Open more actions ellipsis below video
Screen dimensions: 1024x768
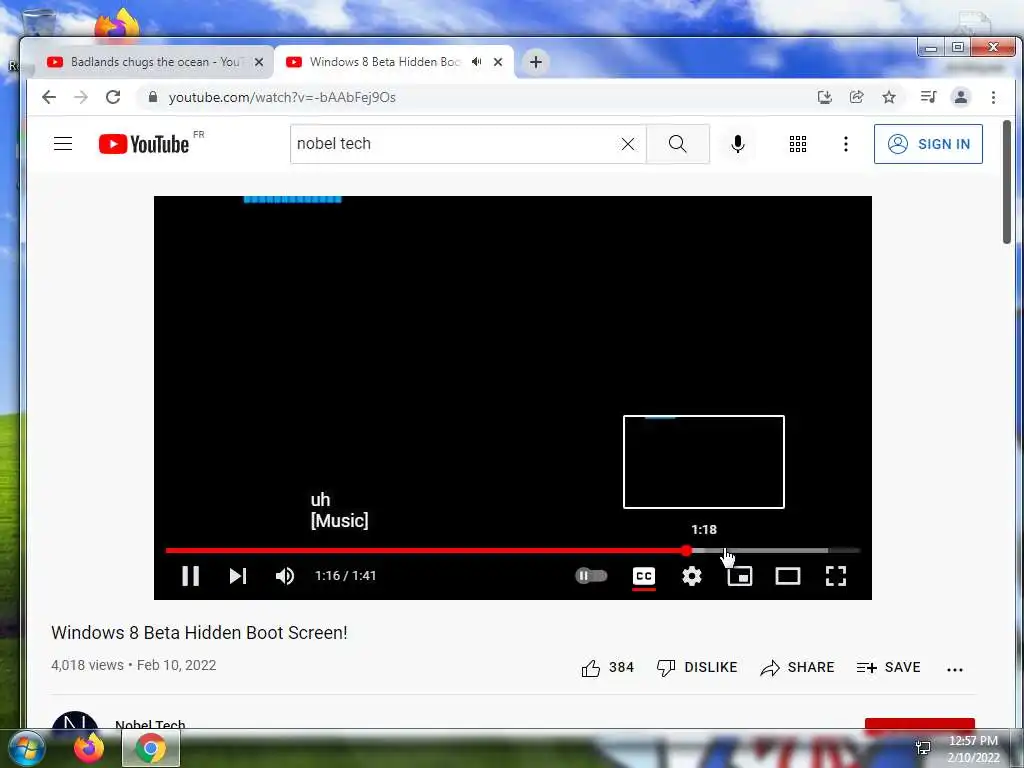(955, 669)
